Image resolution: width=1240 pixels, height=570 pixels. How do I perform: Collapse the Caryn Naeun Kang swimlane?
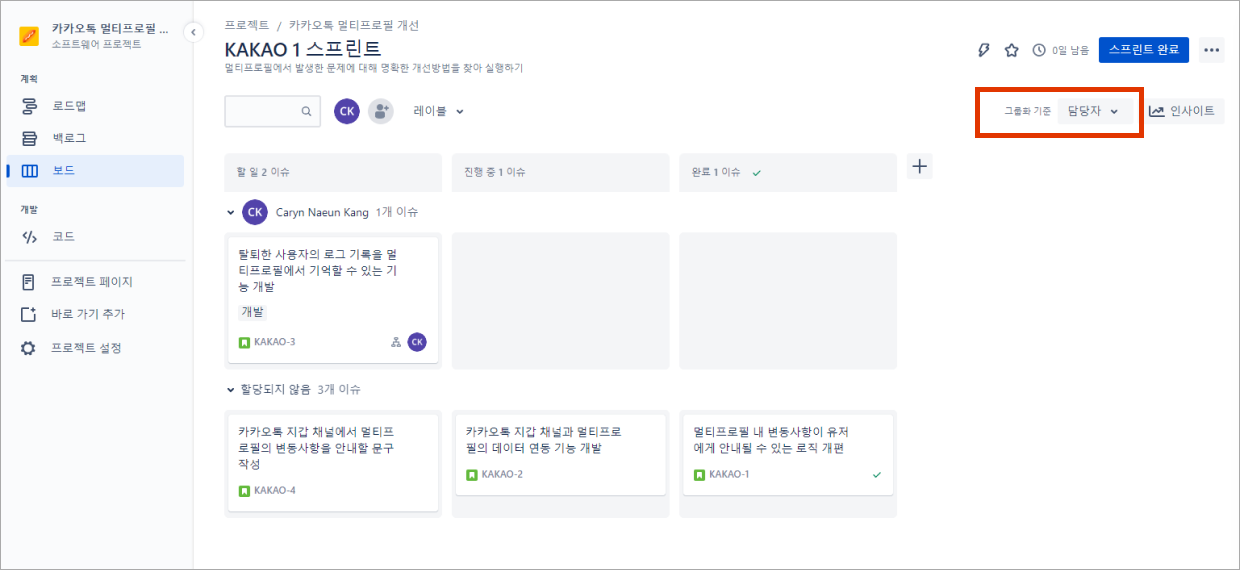click(231, 212)
